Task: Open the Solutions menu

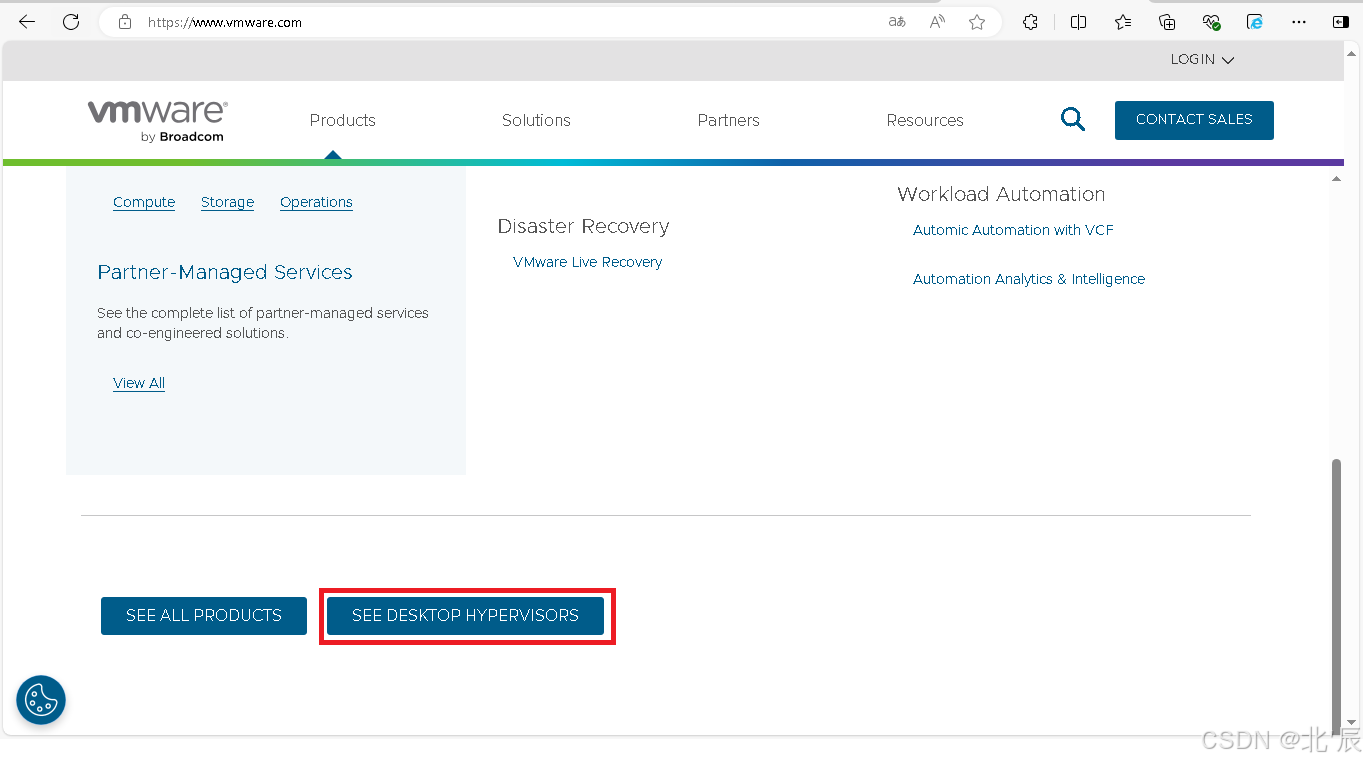Action: [536, 120]
